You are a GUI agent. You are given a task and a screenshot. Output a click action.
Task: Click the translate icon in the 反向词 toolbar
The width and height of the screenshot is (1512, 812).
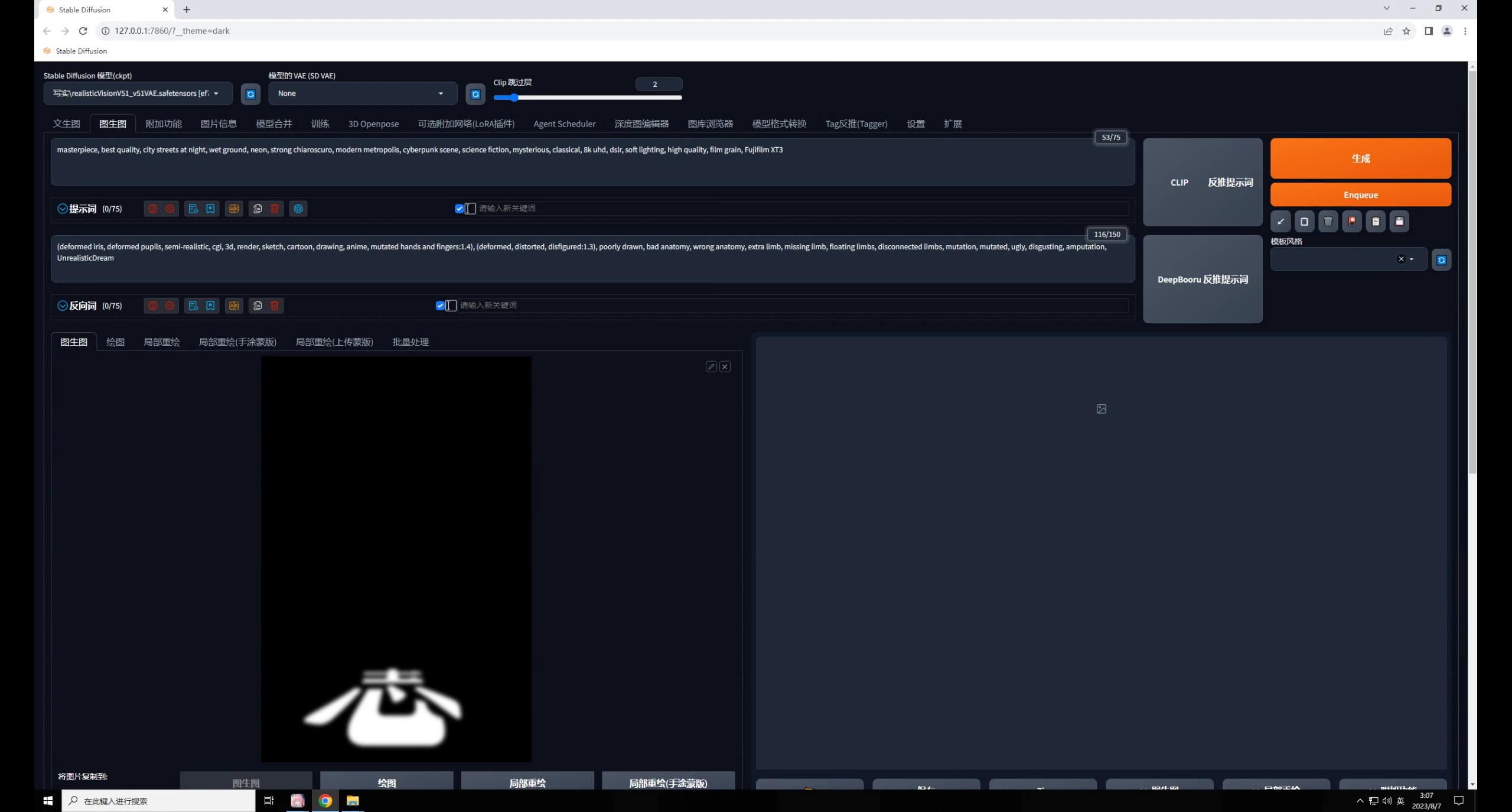pos(234,306)
